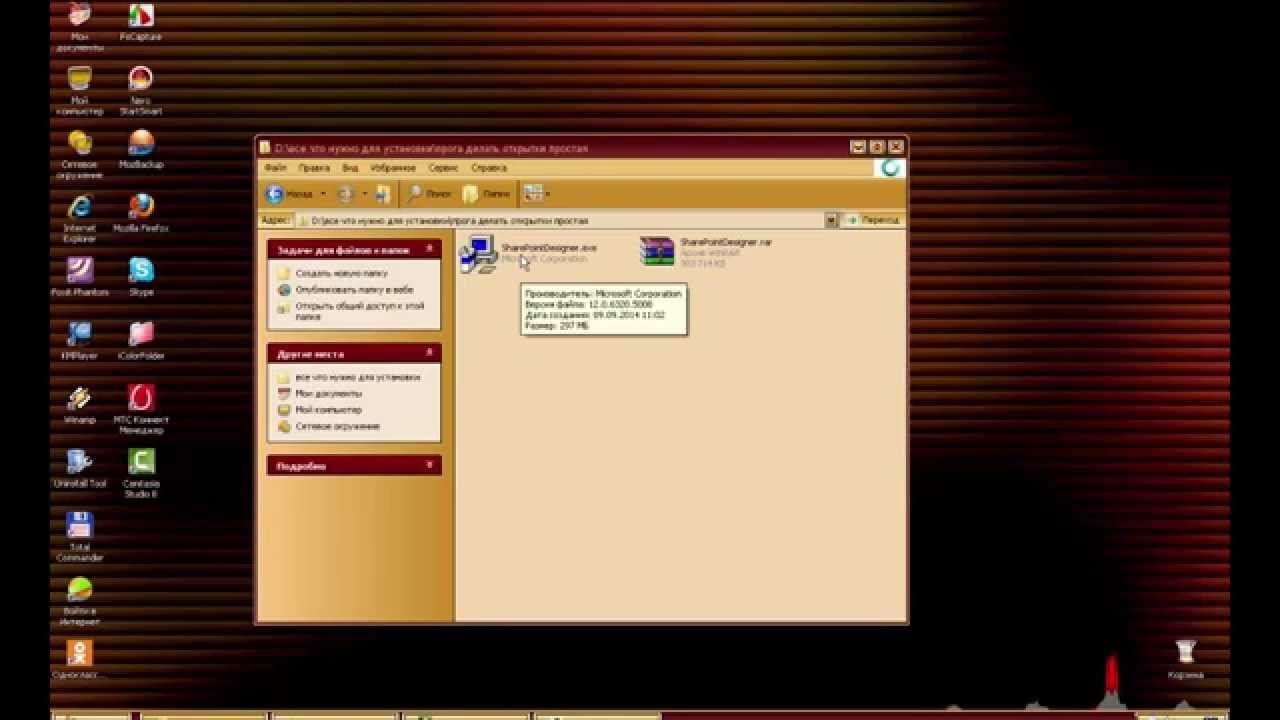Click the Internet Explorer desktop icon
This screenshot has width=1280, height=720.
pyautogui.click(x=79, y=219)
